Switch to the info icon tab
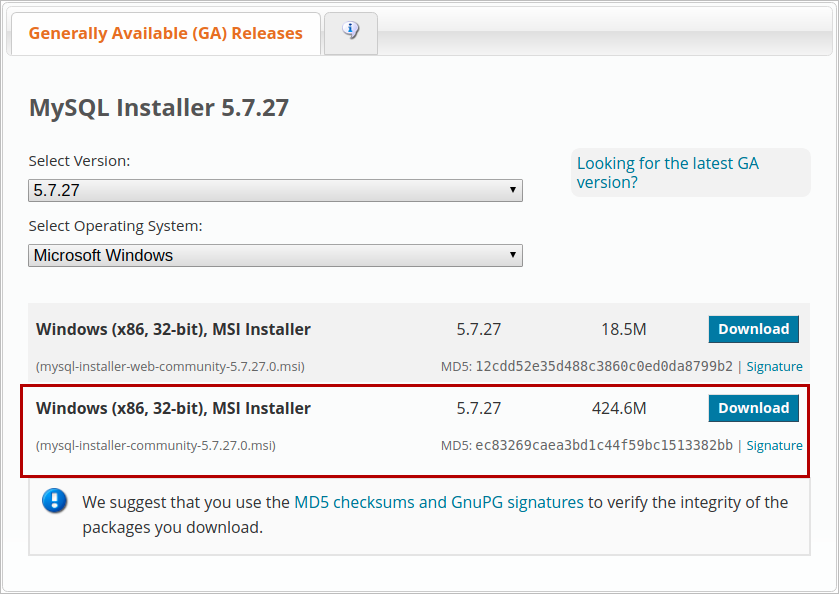This screenshot has width=839, height=594. (x=350, y=31)
